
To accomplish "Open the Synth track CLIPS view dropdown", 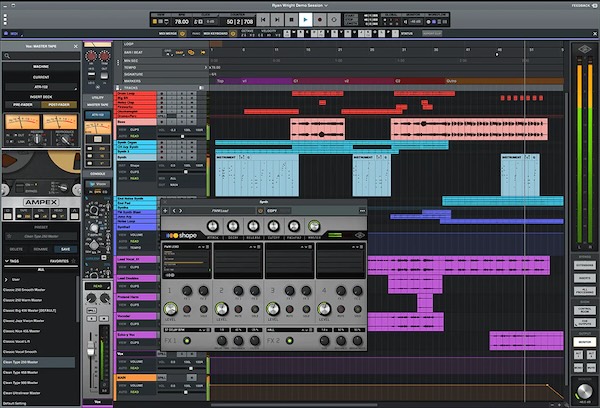I will (134, 172).
